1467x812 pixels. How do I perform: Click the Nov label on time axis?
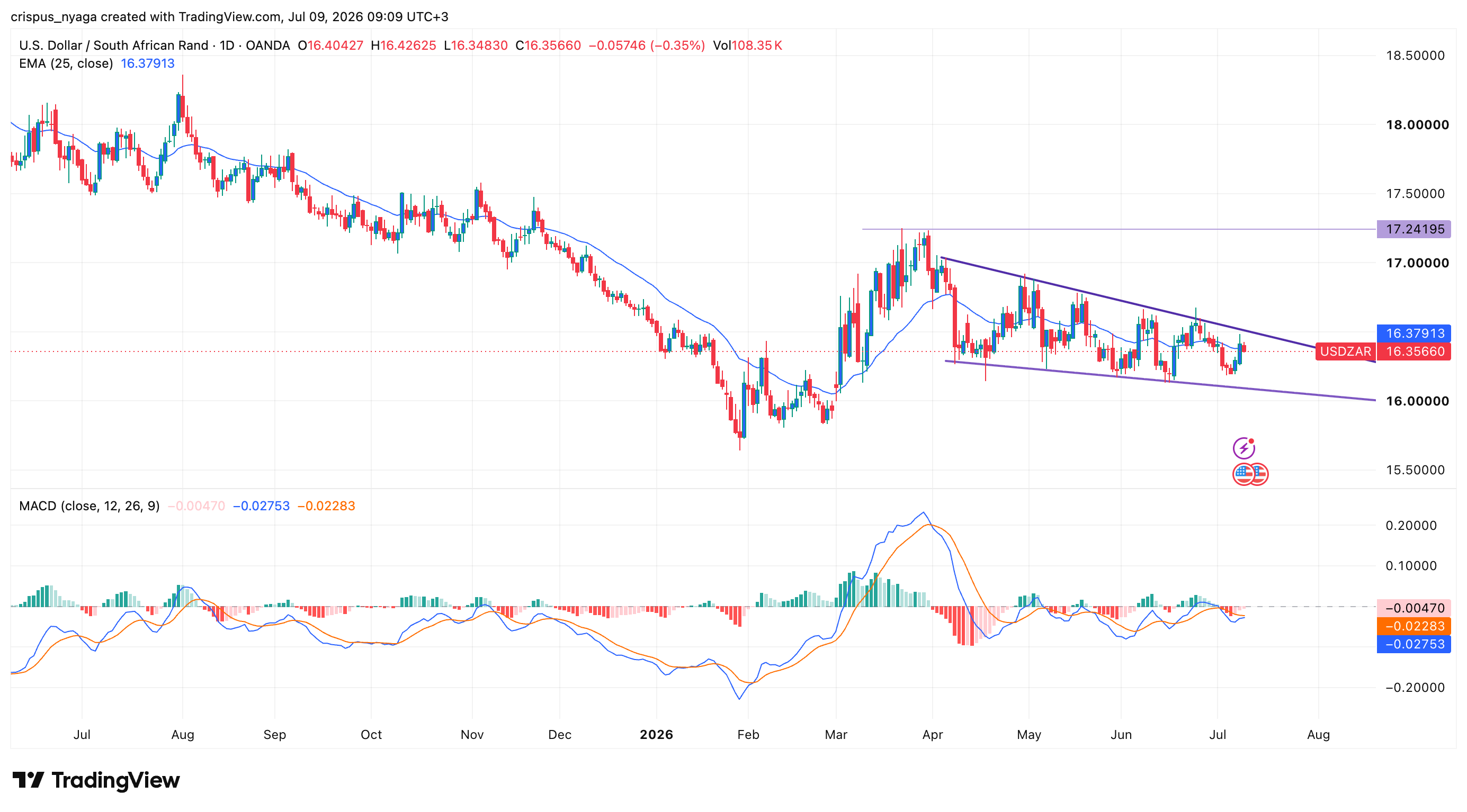pyautogui.click(x=472, y=735)
